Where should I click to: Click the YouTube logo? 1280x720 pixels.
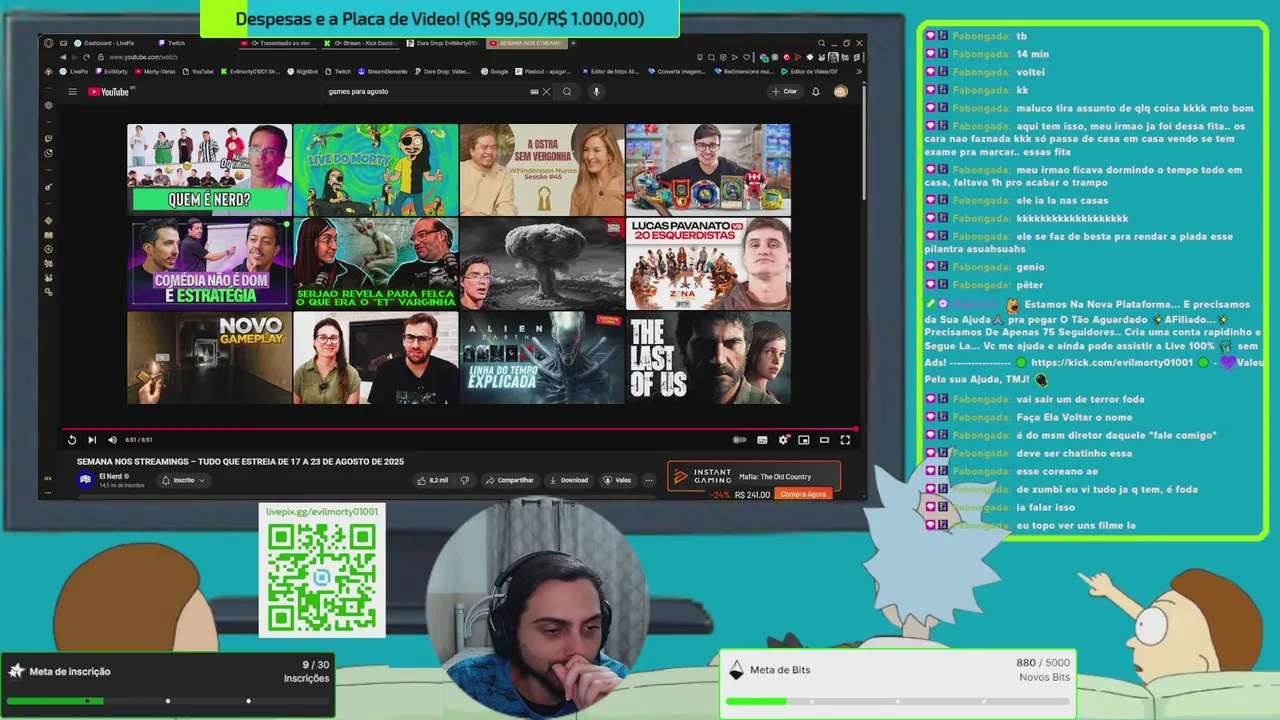pos(109,91)
